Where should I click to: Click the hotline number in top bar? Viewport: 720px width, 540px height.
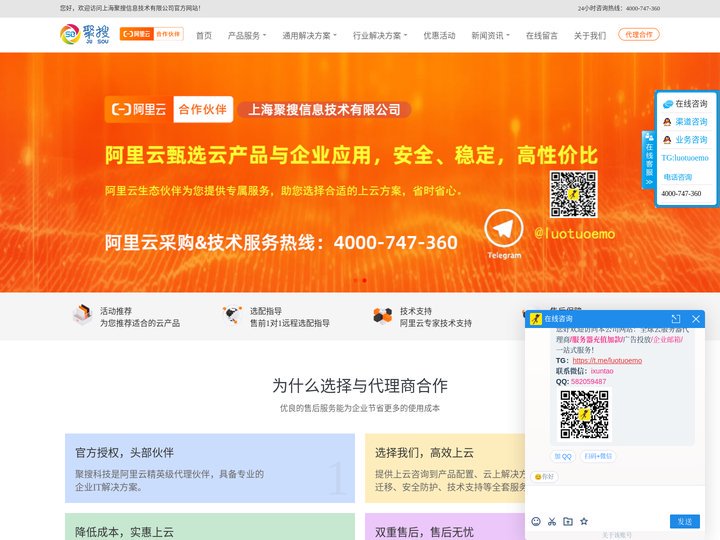(x=642, y=8)
